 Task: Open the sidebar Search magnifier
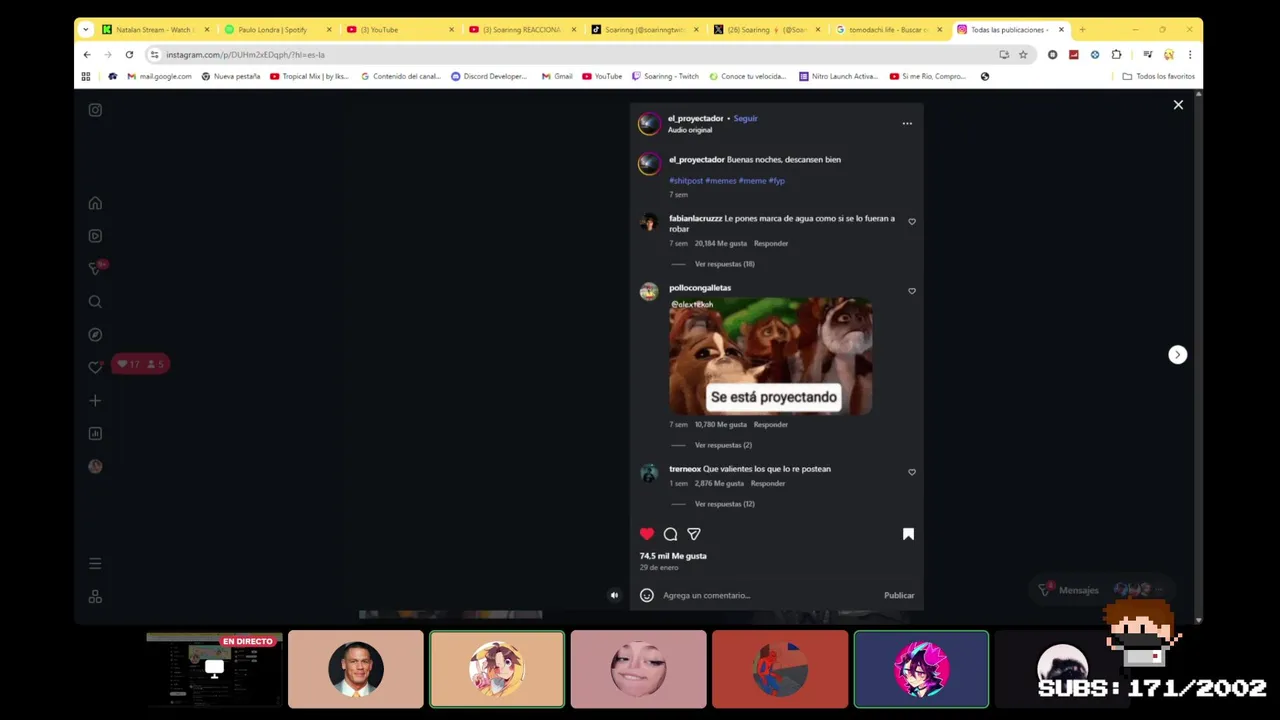(x=95, y=301)
